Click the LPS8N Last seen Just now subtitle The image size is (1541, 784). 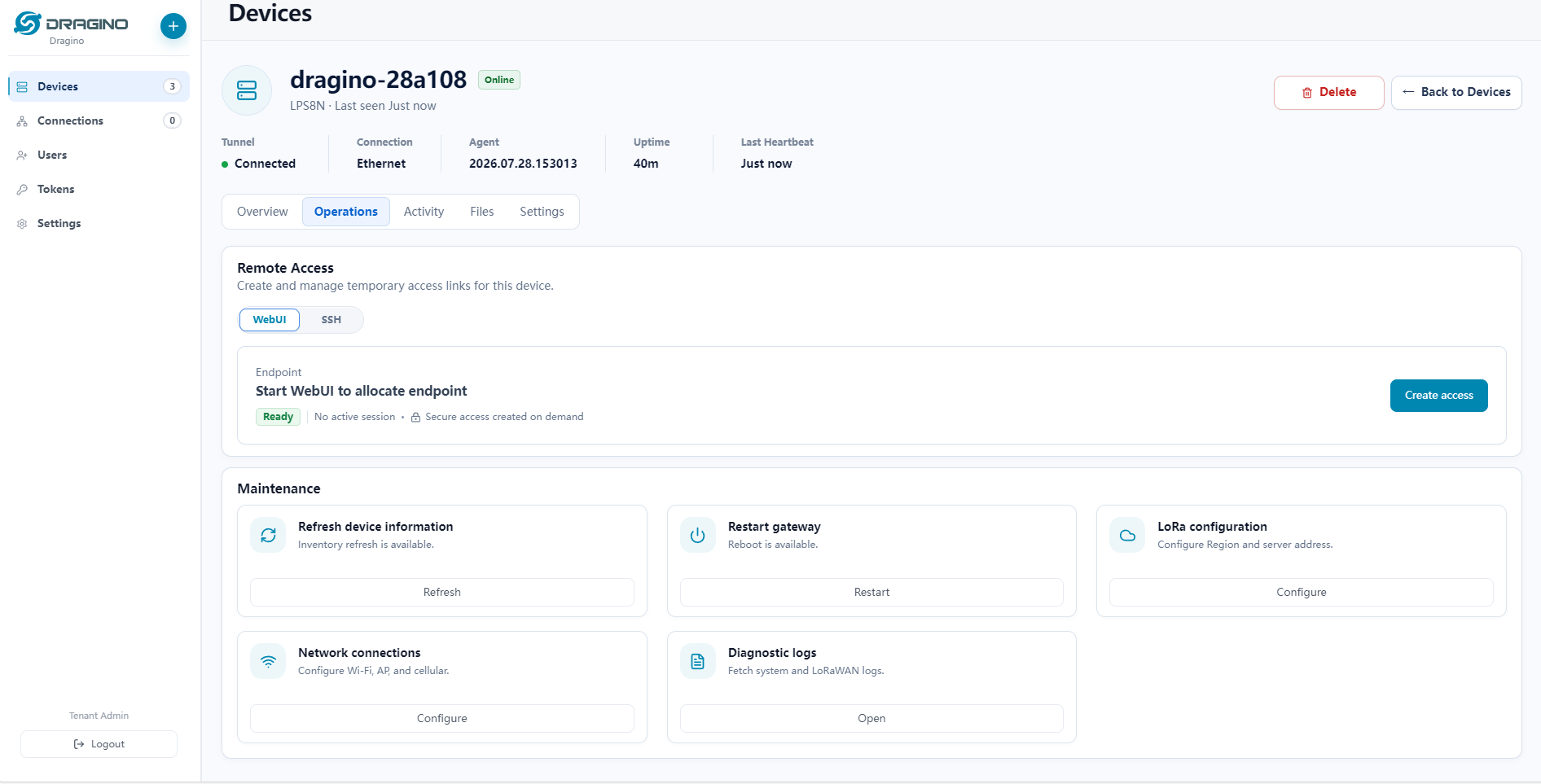click(363, 106)
